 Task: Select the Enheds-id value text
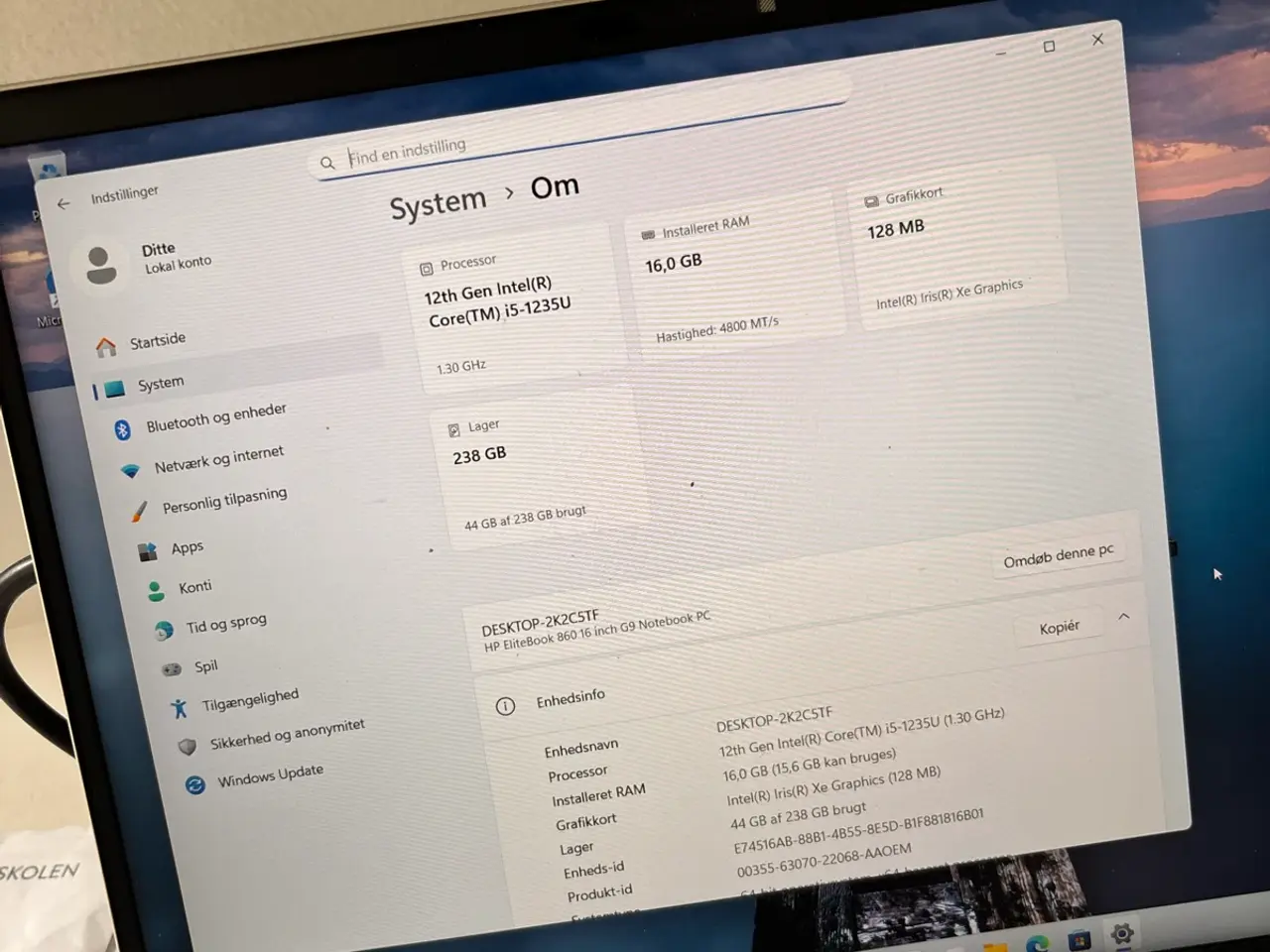click(x=858, y=829)
